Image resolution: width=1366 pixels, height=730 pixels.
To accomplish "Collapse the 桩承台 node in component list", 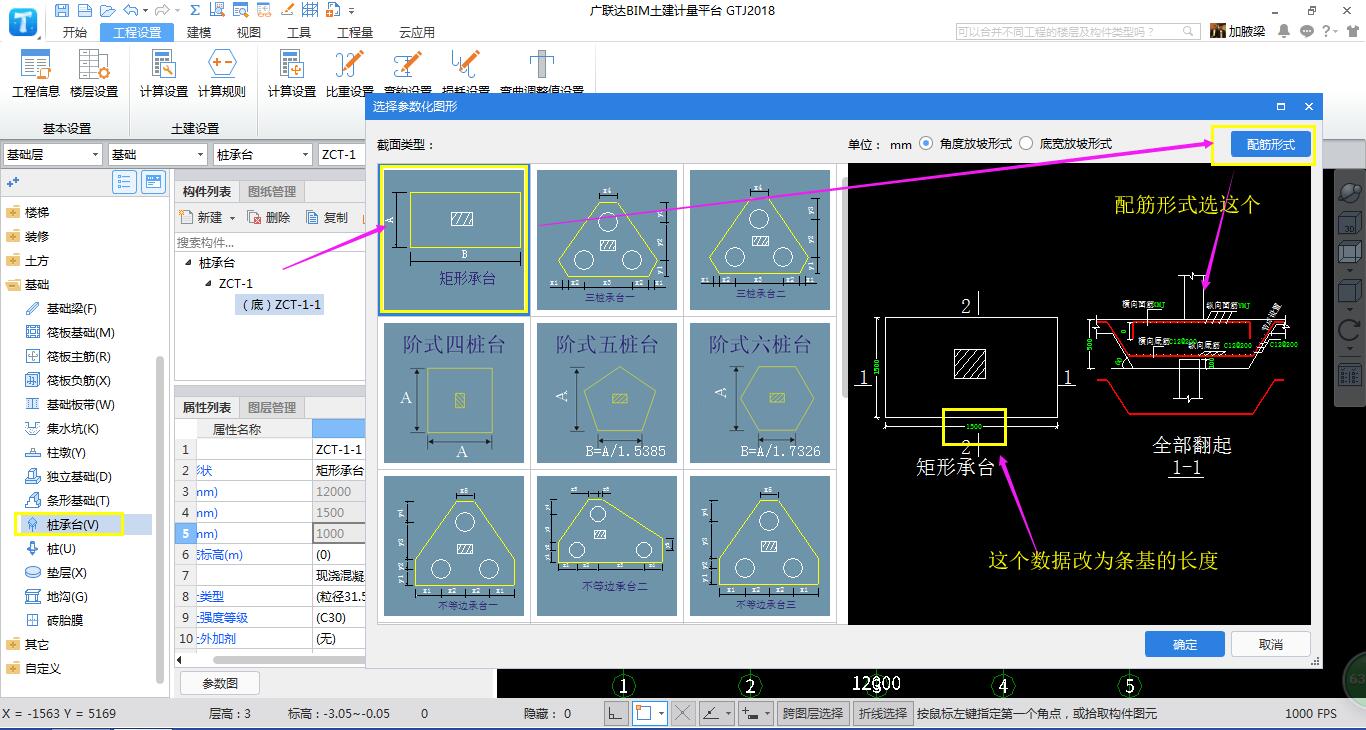I will click(188, 263).
